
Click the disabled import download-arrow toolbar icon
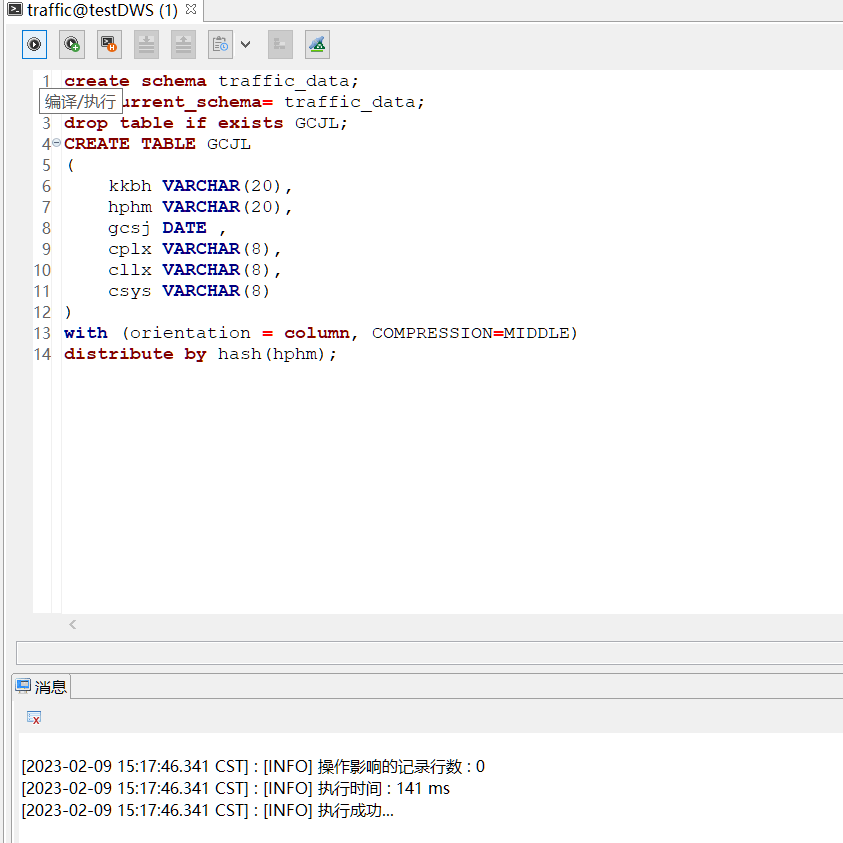coord(146,45)
